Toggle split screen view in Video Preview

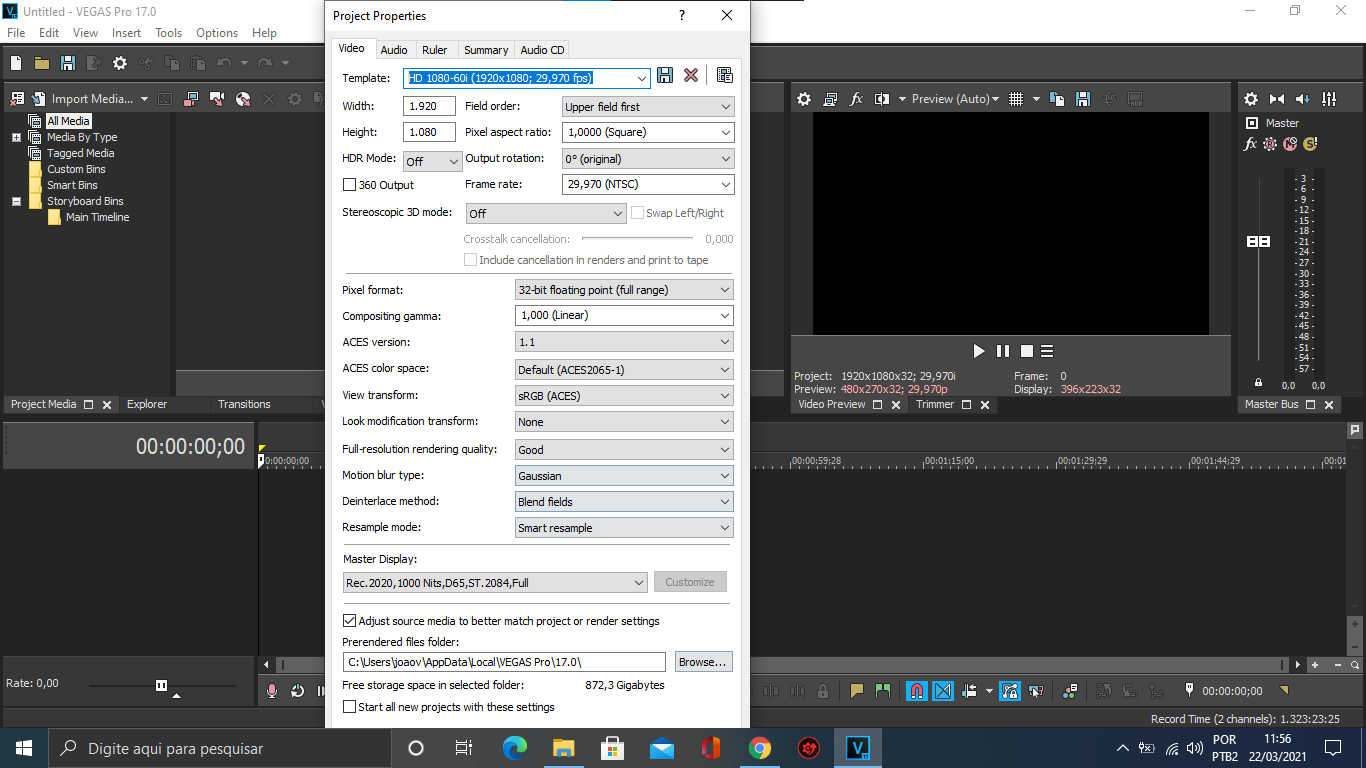click(882, 99)
